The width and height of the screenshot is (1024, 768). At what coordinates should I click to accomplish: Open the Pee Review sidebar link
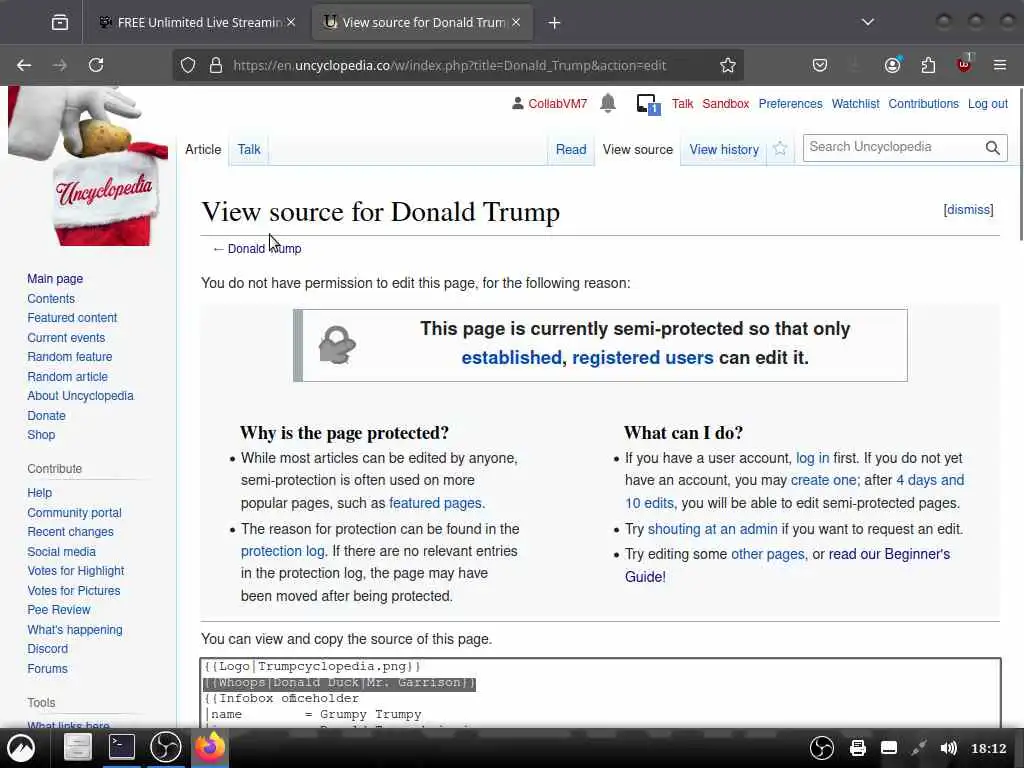click(x=59, y=610)
